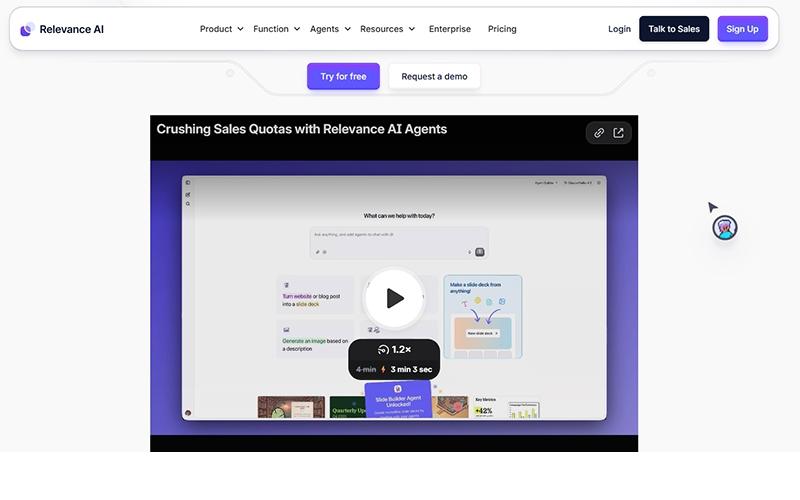The width and height of the screenshot is (800, 500).
Task: Click Request a demo button
Action: (434, 76)
